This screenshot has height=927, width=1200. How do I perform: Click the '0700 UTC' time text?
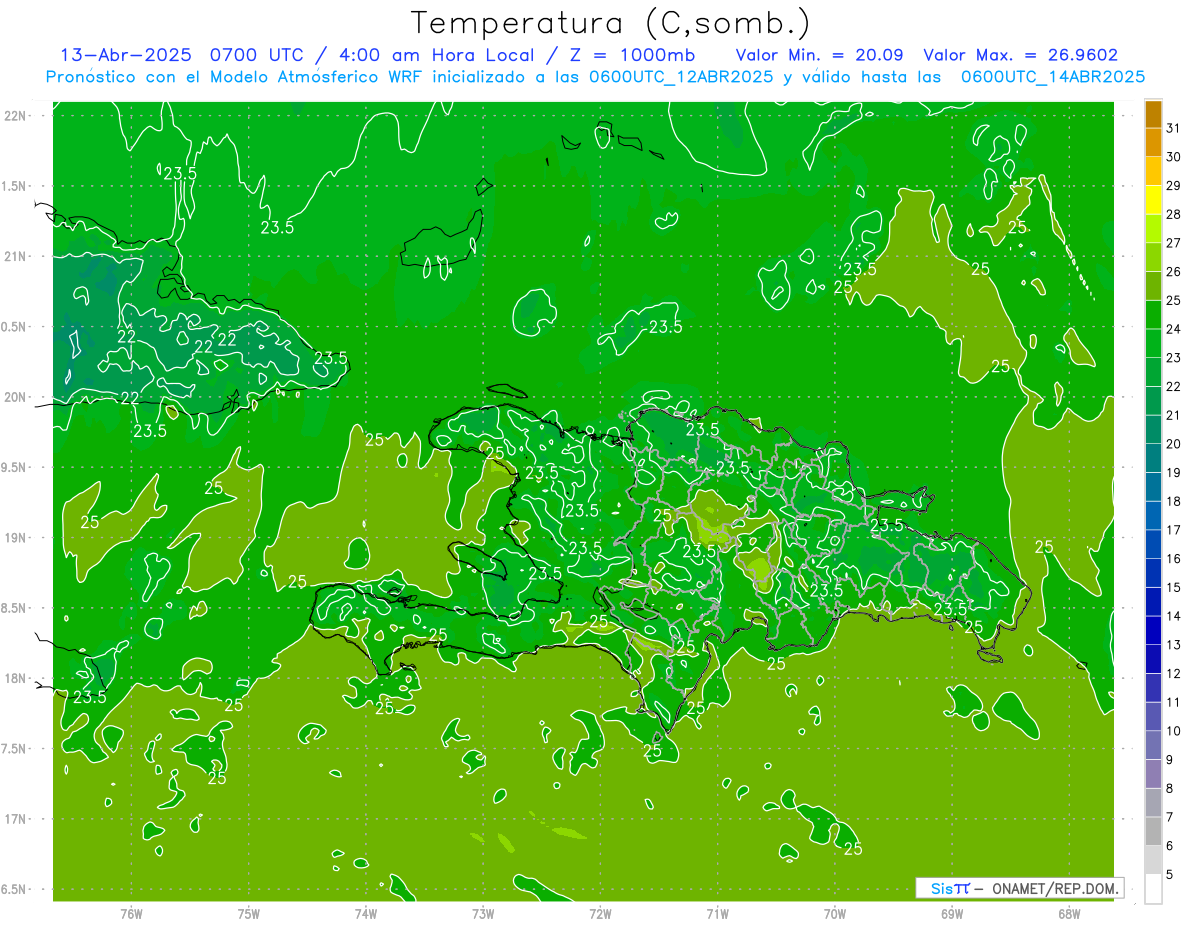(x=255, y=55)
